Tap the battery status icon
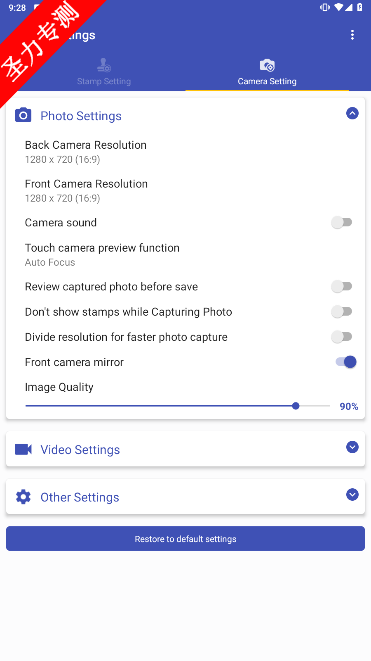Image resolution: width=371 pixels, height=661 pixels. click(360, 7)
